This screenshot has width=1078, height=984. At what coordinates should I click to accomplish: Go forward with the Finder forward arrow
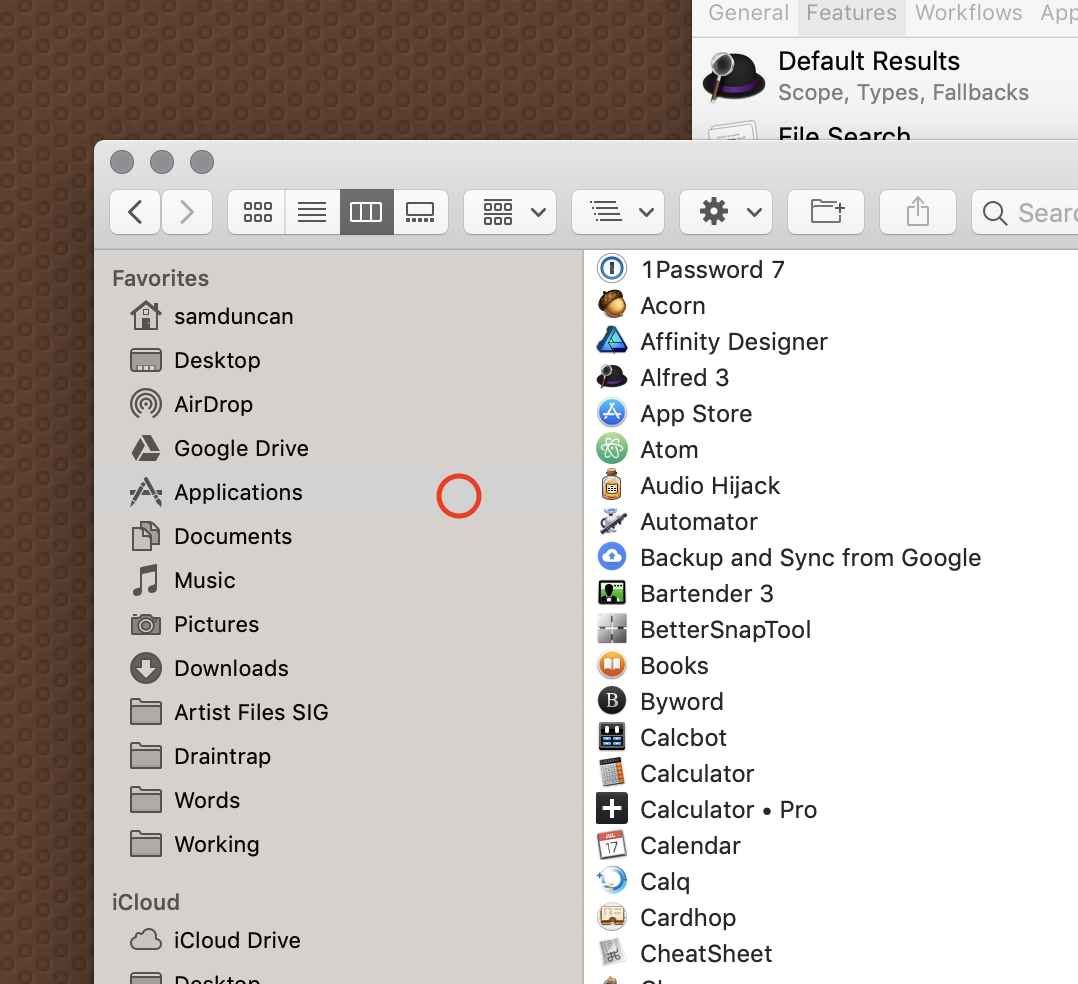pyautogui.click(x=187, y=212)
